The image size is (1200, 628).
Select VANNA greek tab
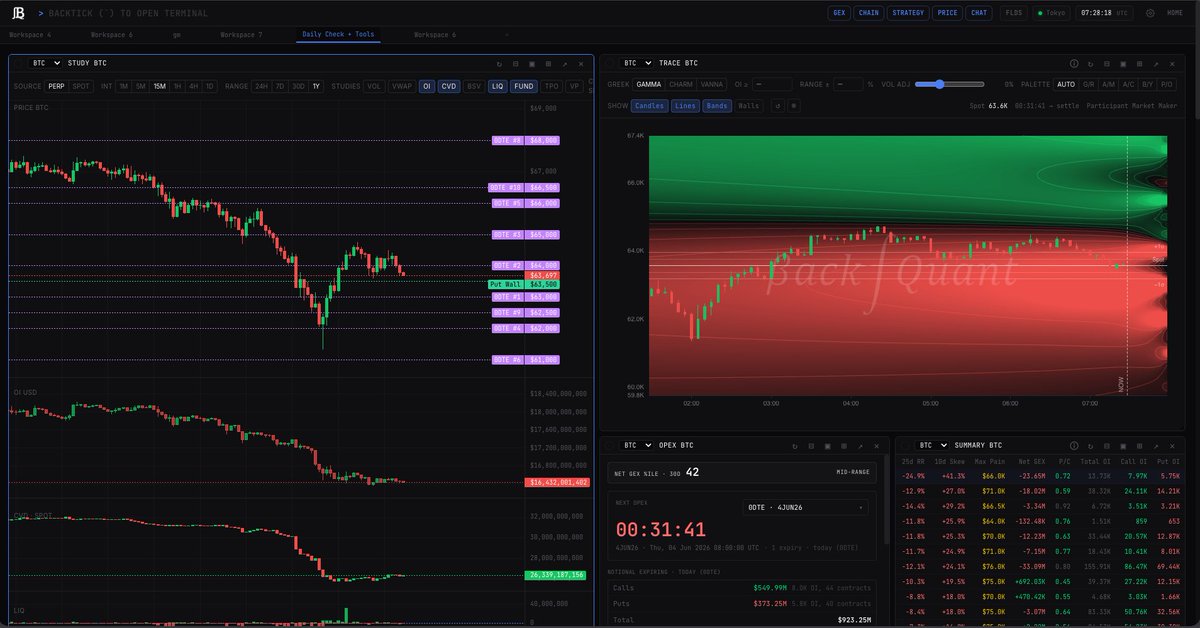(712, 85)
